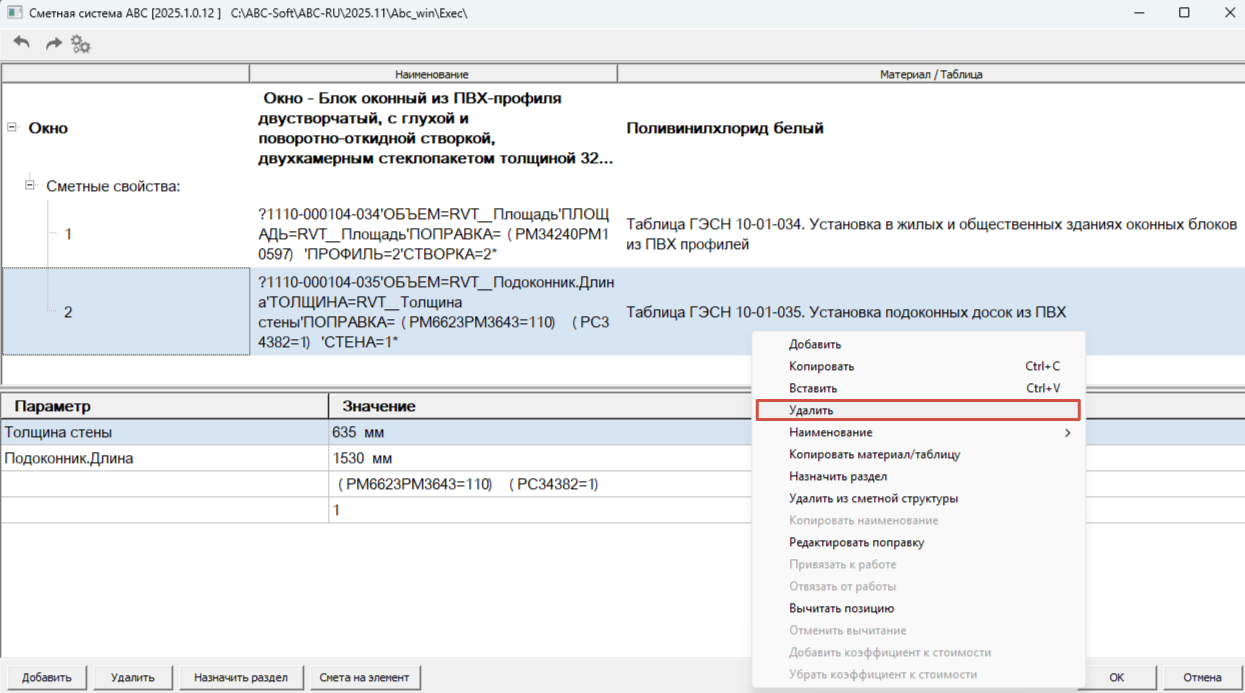
Task: Collapse the Сметные свойства node
Action: pyautogui.click(x=30, y=185)
